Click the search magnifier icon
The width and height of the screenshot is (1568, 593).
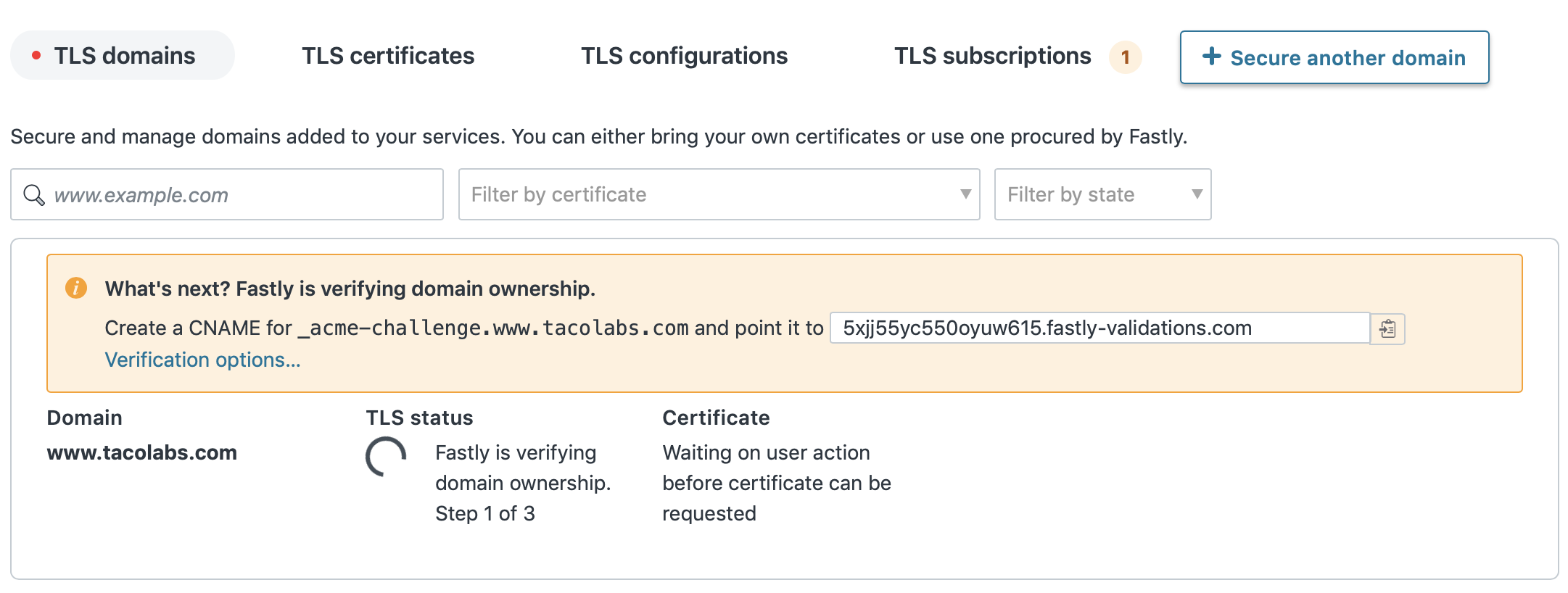coord(34,194)
